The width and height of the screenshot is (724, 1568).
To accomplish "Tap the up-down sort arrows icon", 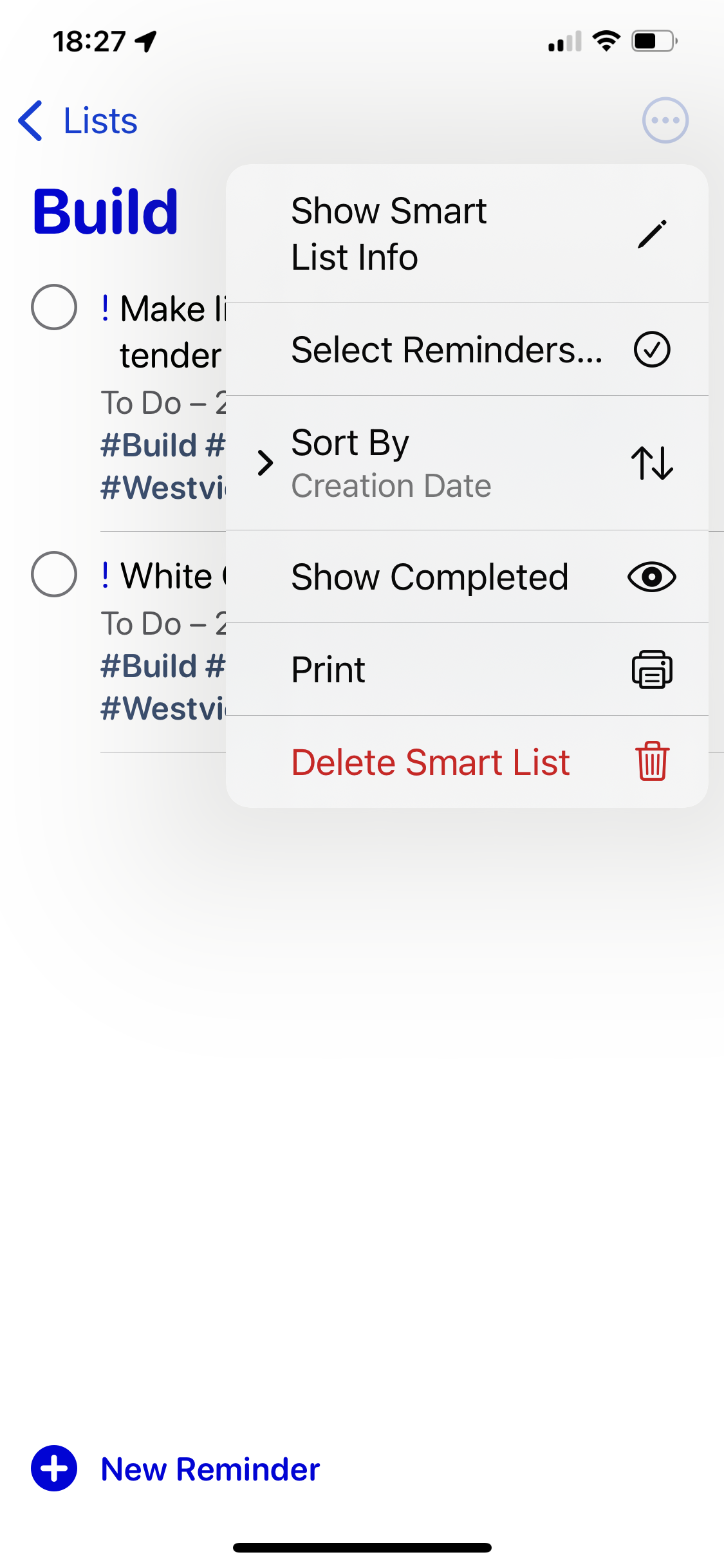I will 652,463.
